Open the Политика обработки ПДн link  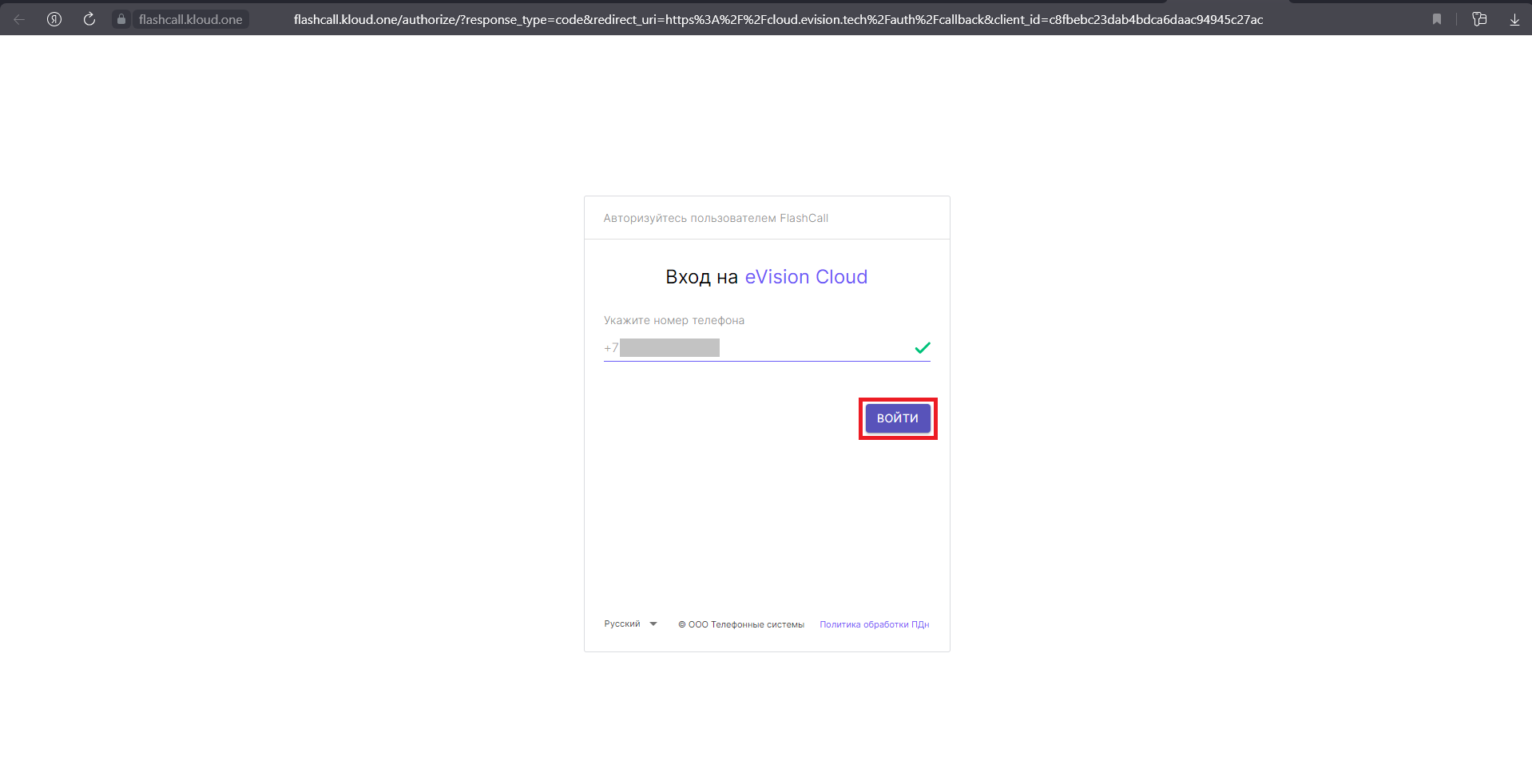click(875, 624)
